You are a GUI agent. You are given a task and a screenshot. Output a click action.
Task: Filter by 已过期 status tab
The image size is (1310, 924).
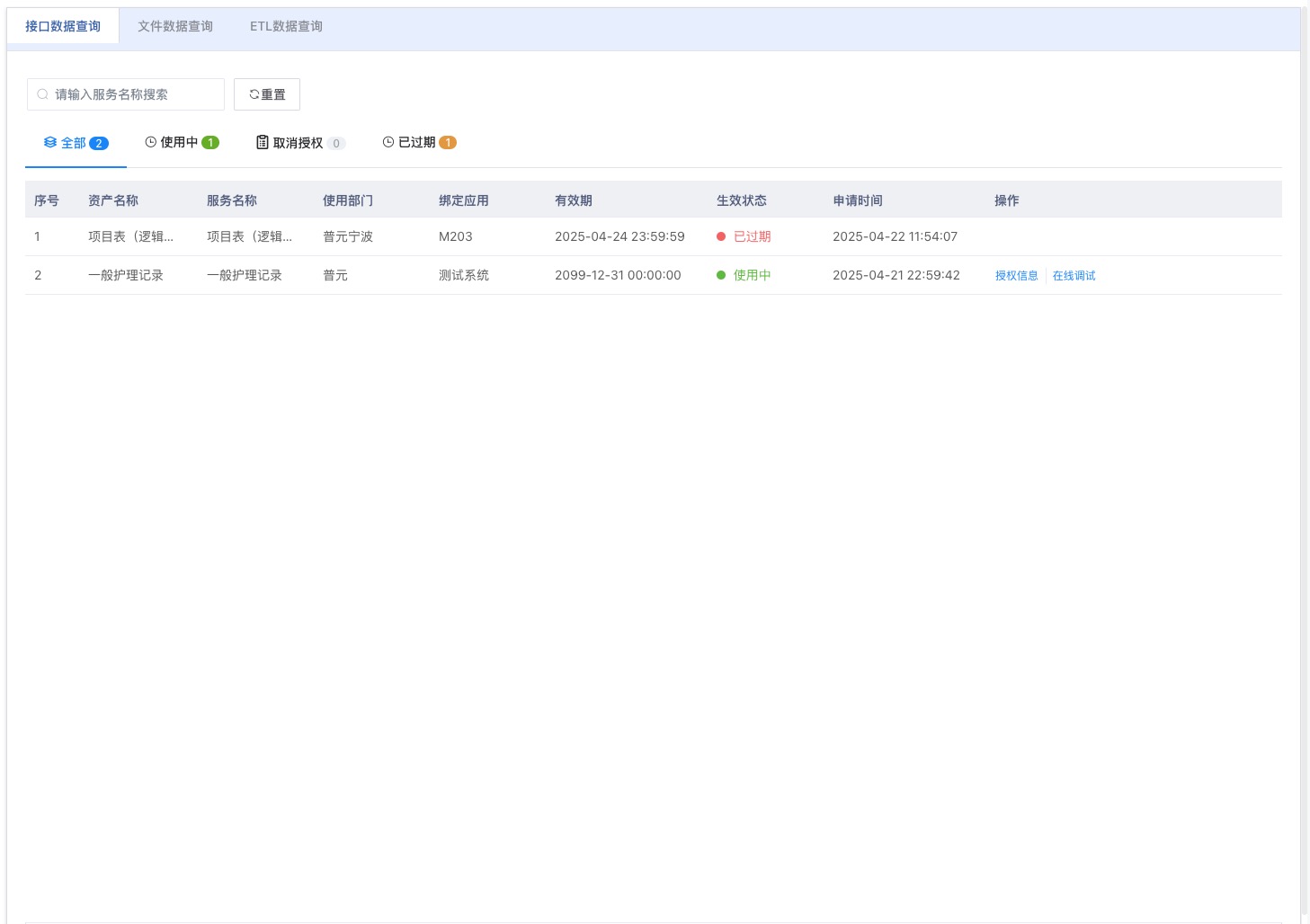pyautogui.click(x=419, y=143)
